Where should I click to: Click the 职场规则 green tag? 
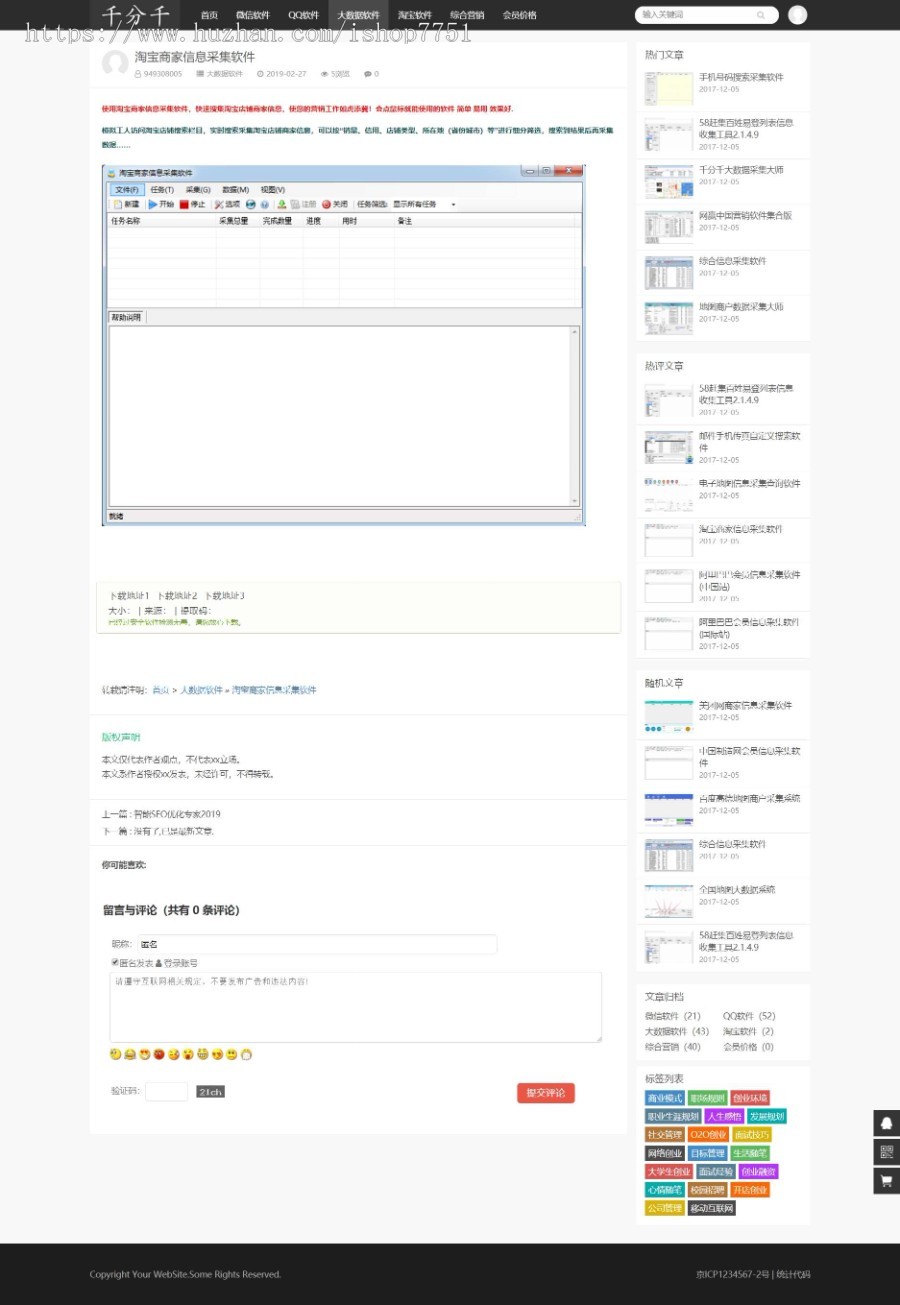pyautogui.click(x=707, y=1098)
